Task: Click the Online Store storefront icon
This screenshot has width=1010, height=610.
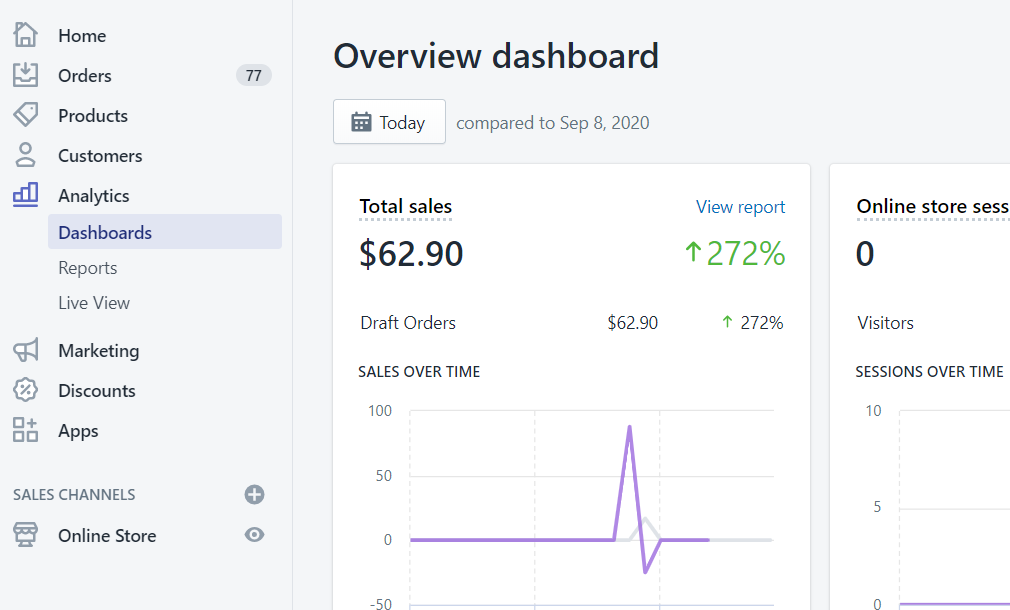Action: (x=25, y=535)
